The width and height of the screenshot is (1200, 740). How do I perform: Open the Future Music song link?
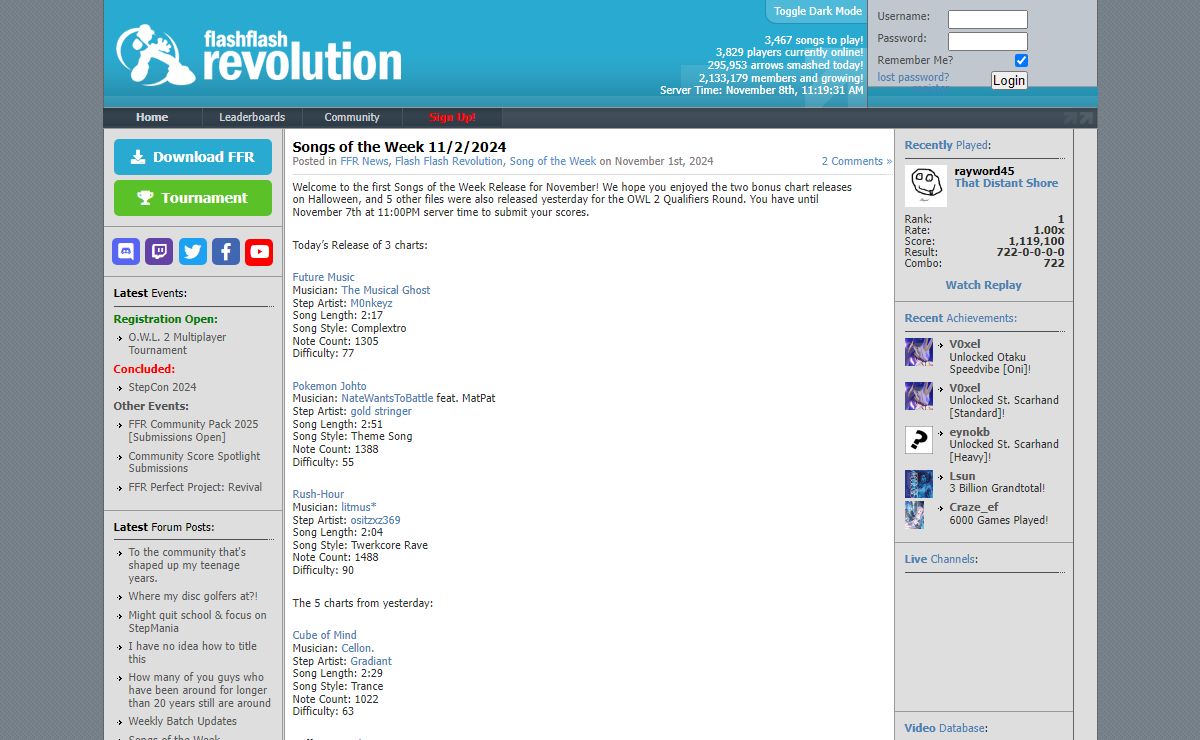point(323,277)
